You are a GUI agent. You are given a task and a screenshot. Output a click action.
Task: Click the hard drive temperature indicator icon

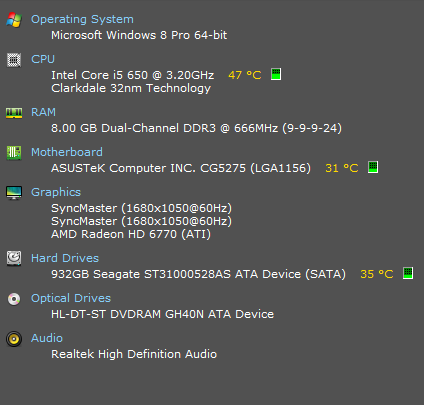coord(408,273)
